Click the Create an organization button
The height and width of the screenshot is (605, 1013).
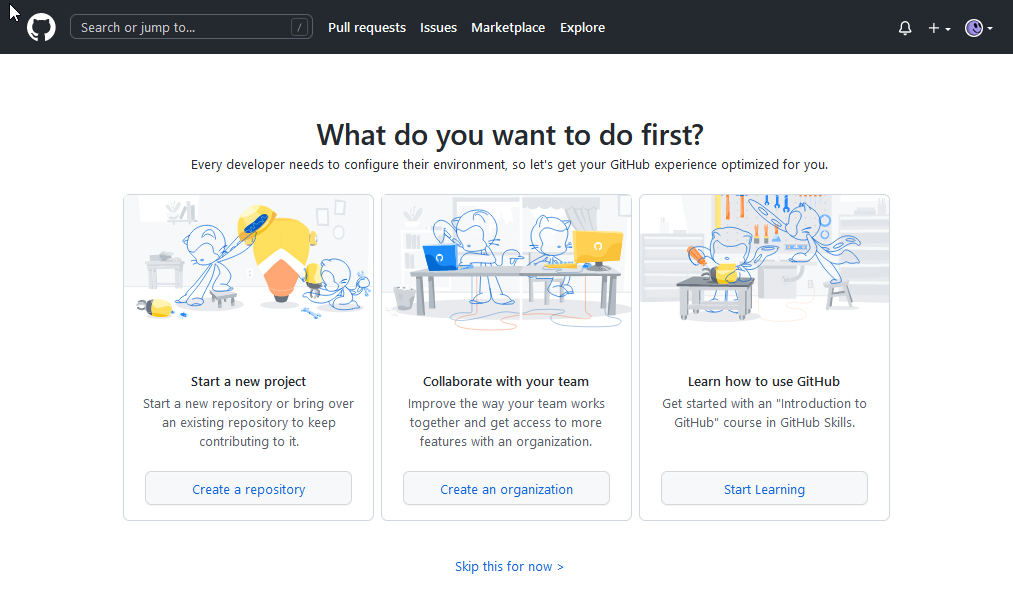pos(506,489)
